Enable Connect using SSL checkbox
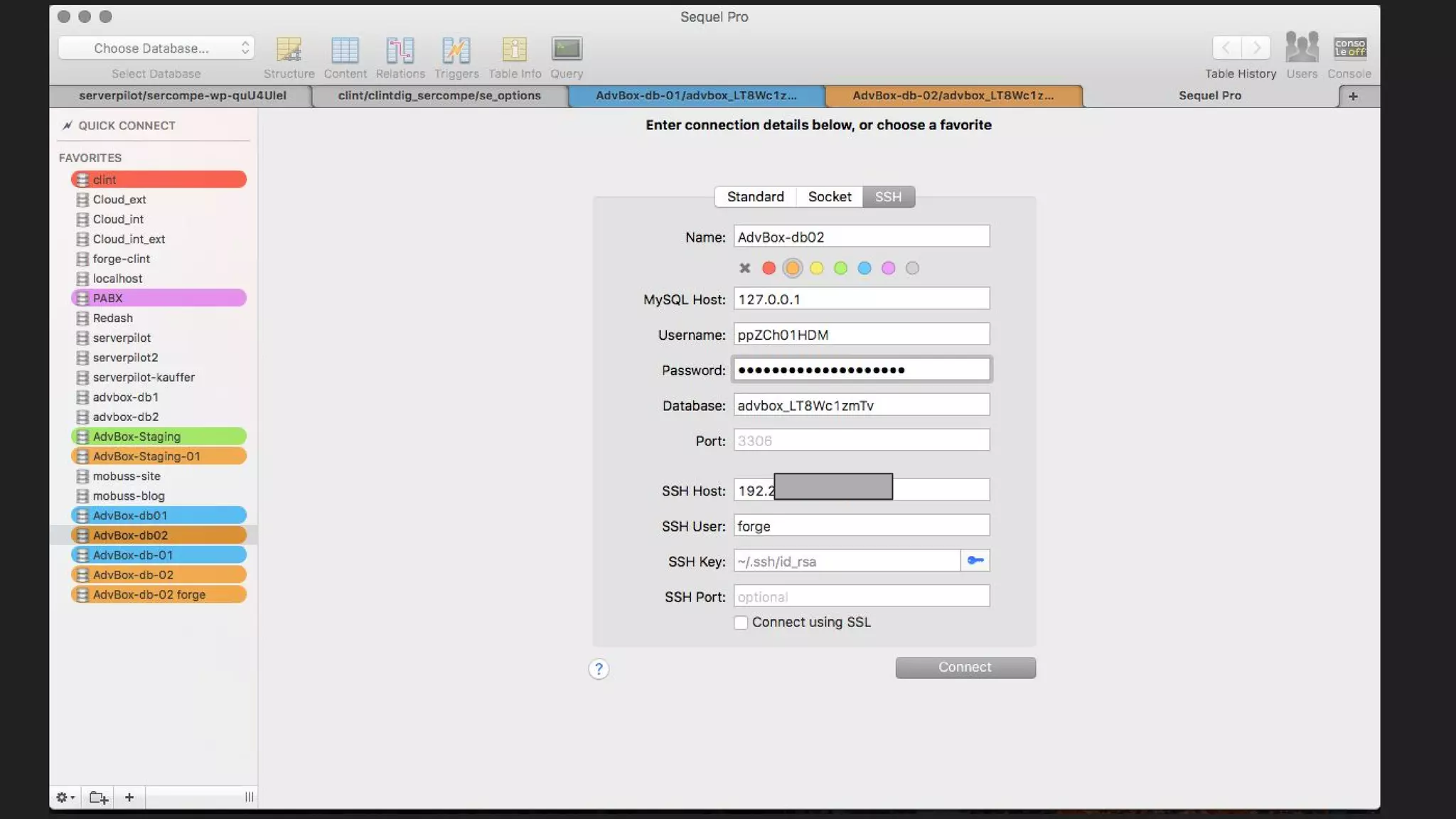The image size is (1456, 819). pyautogui.click(x=741, y=623)
